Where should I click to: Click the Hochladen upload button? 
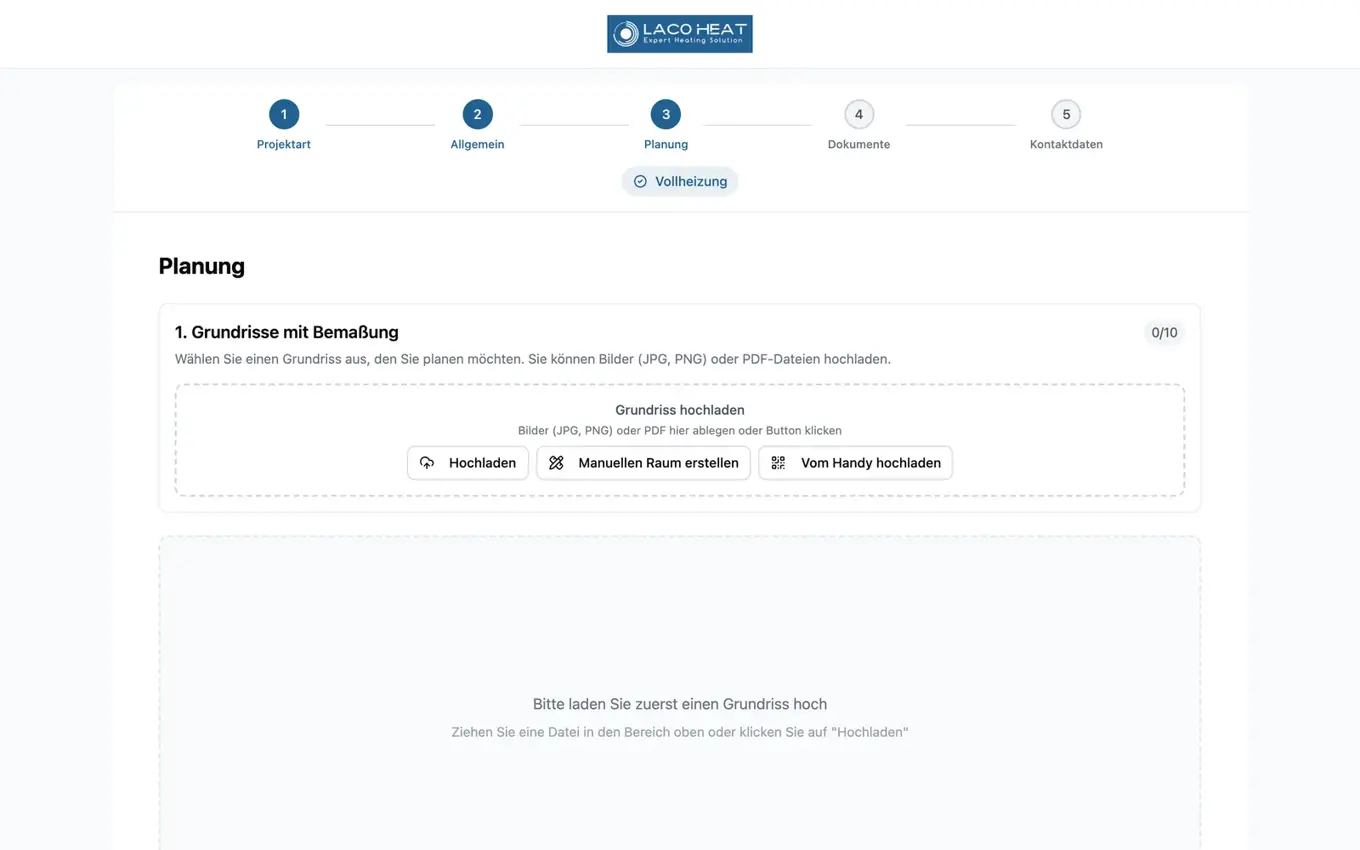click(468, 463)
